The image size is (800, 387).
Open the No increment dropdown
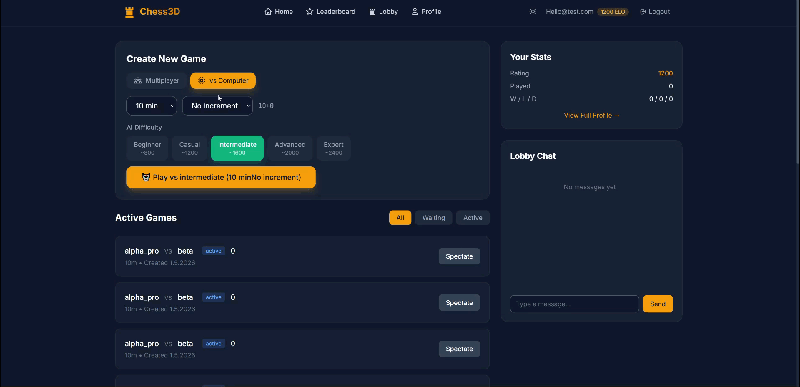tap(217, 106)
